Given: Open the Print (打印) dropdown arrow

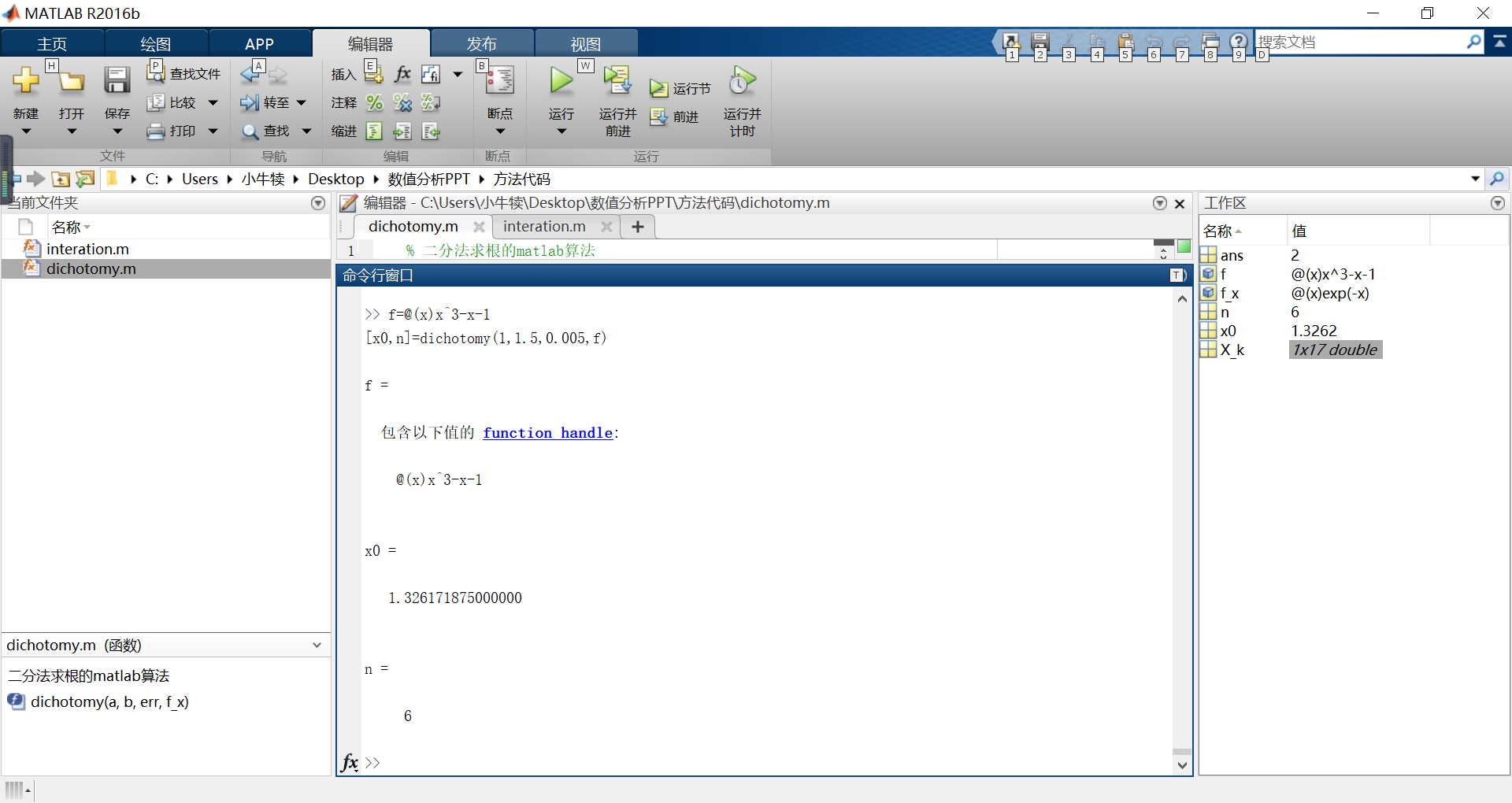Looking at the screenshot, I should tap(213, 131).
